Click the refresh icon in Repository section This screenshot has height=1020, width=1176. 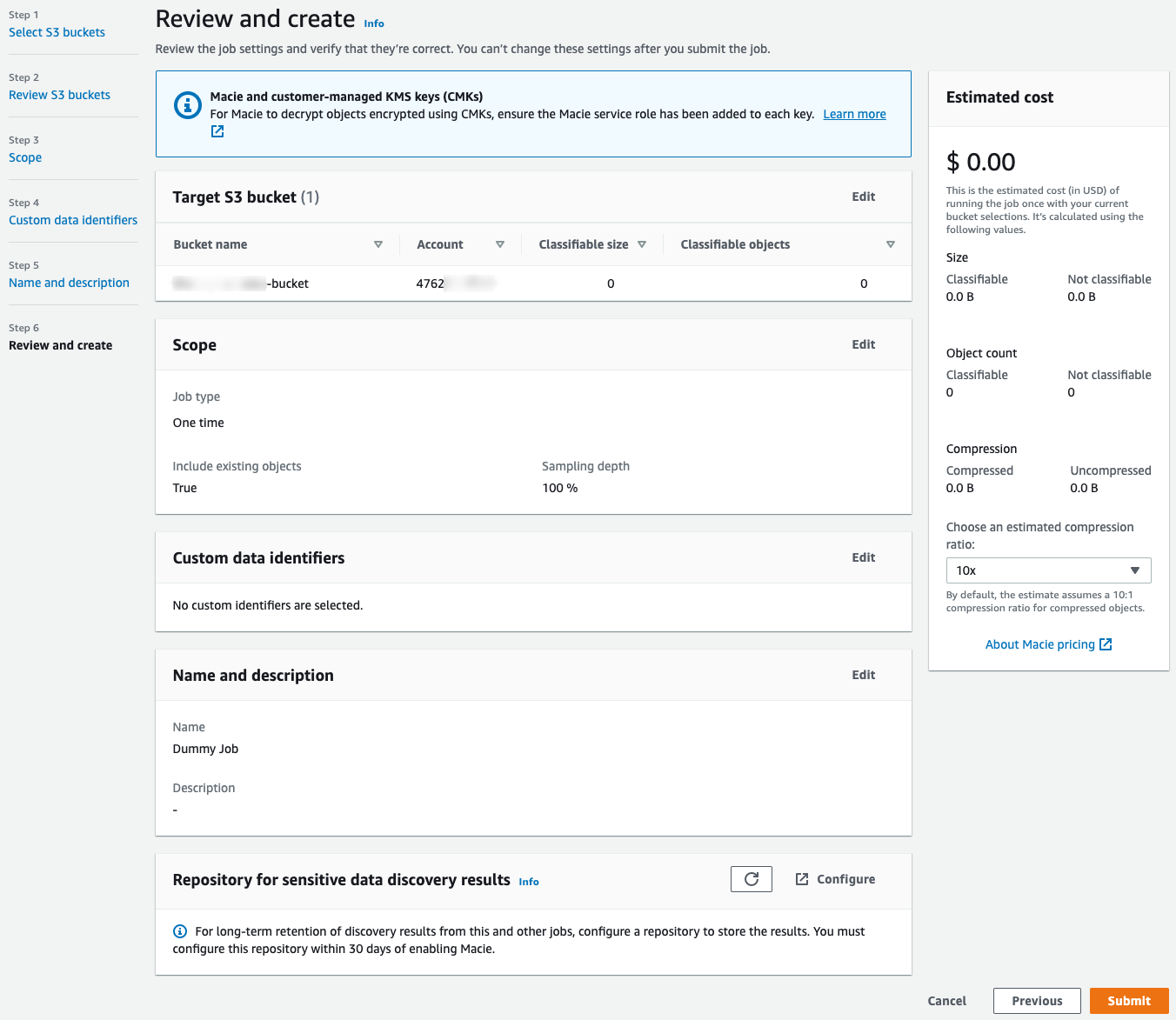point(751,878)
